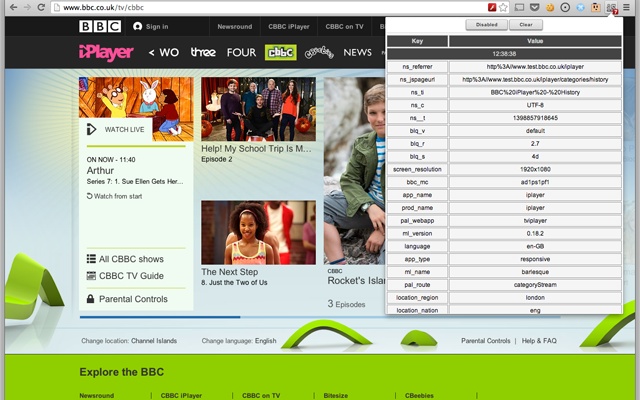640x400 pixels.
Task: Click the Value column header
Action: pos(535,41)
